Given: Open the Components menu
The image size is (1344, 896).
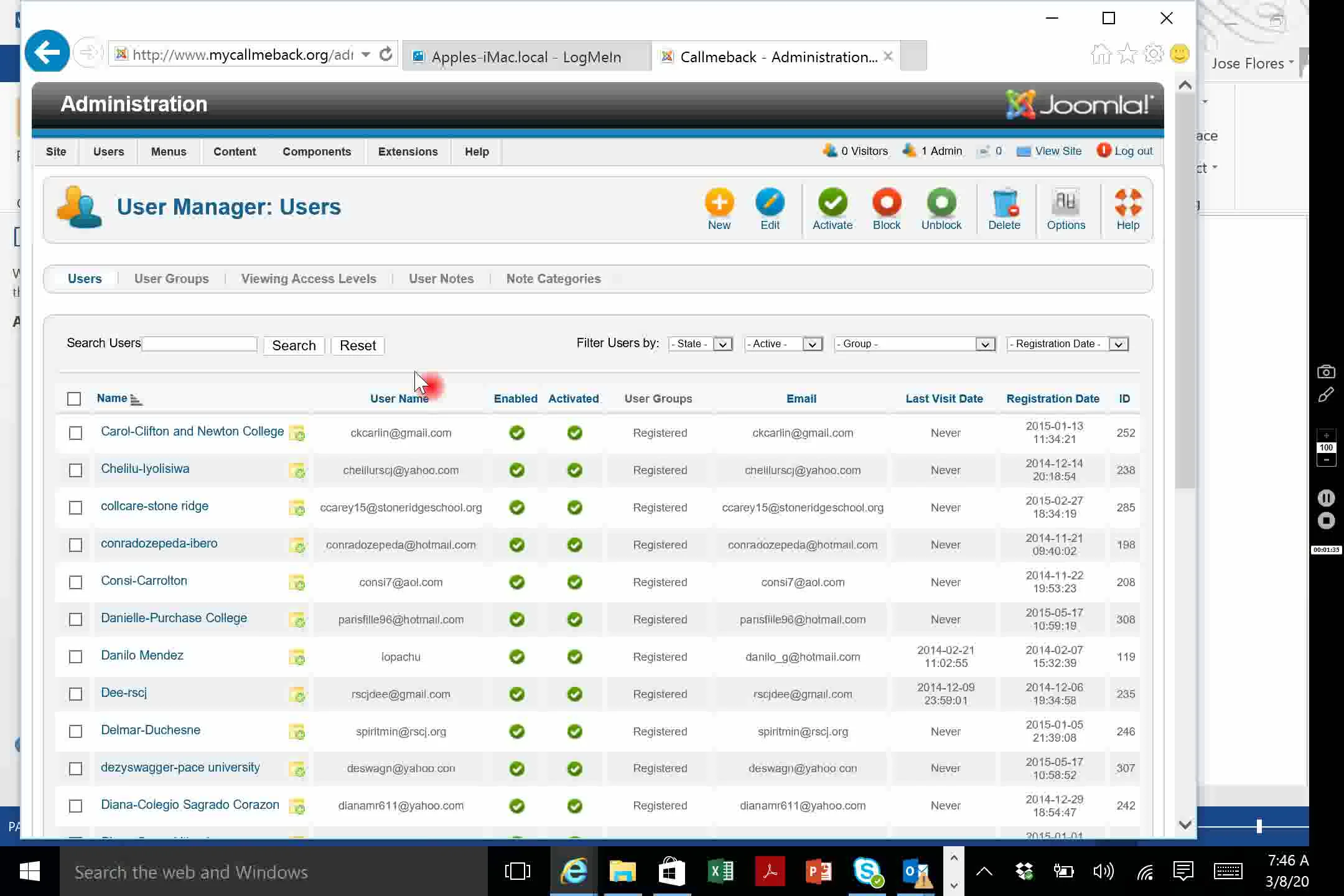Looking at the screenshot, I should (x=317, y=151).
